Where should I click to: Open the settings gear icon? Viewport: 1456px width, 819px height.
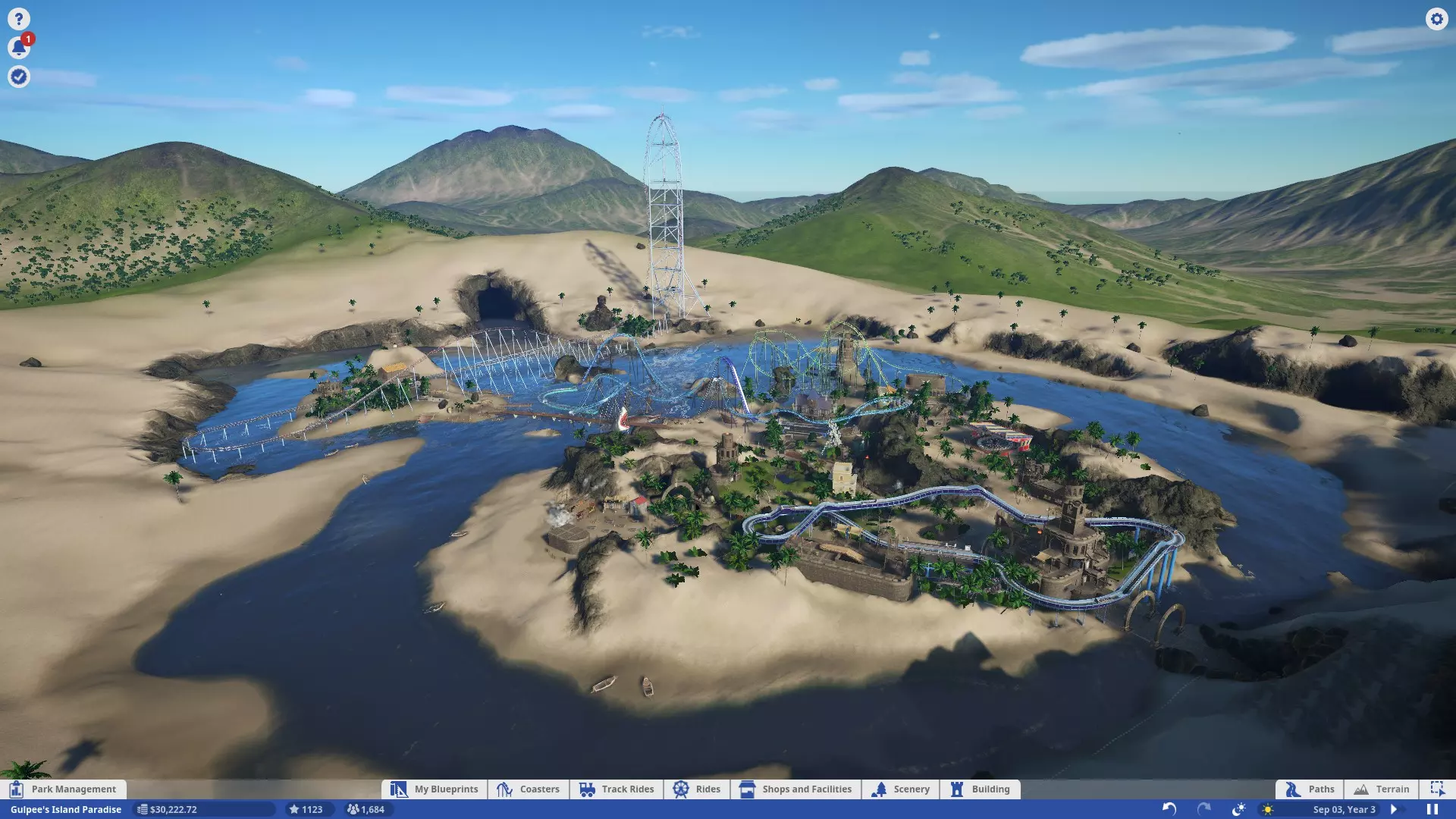click(1436, 19)
